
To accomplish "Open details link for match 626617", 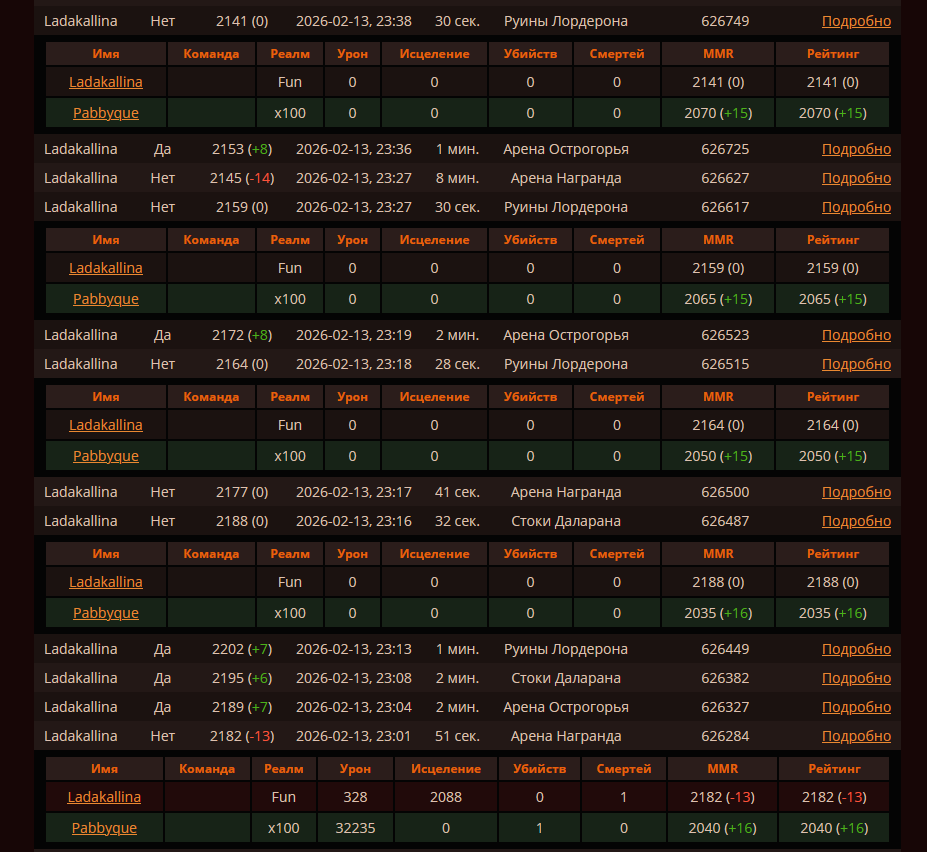I will (x=856, y=207).
